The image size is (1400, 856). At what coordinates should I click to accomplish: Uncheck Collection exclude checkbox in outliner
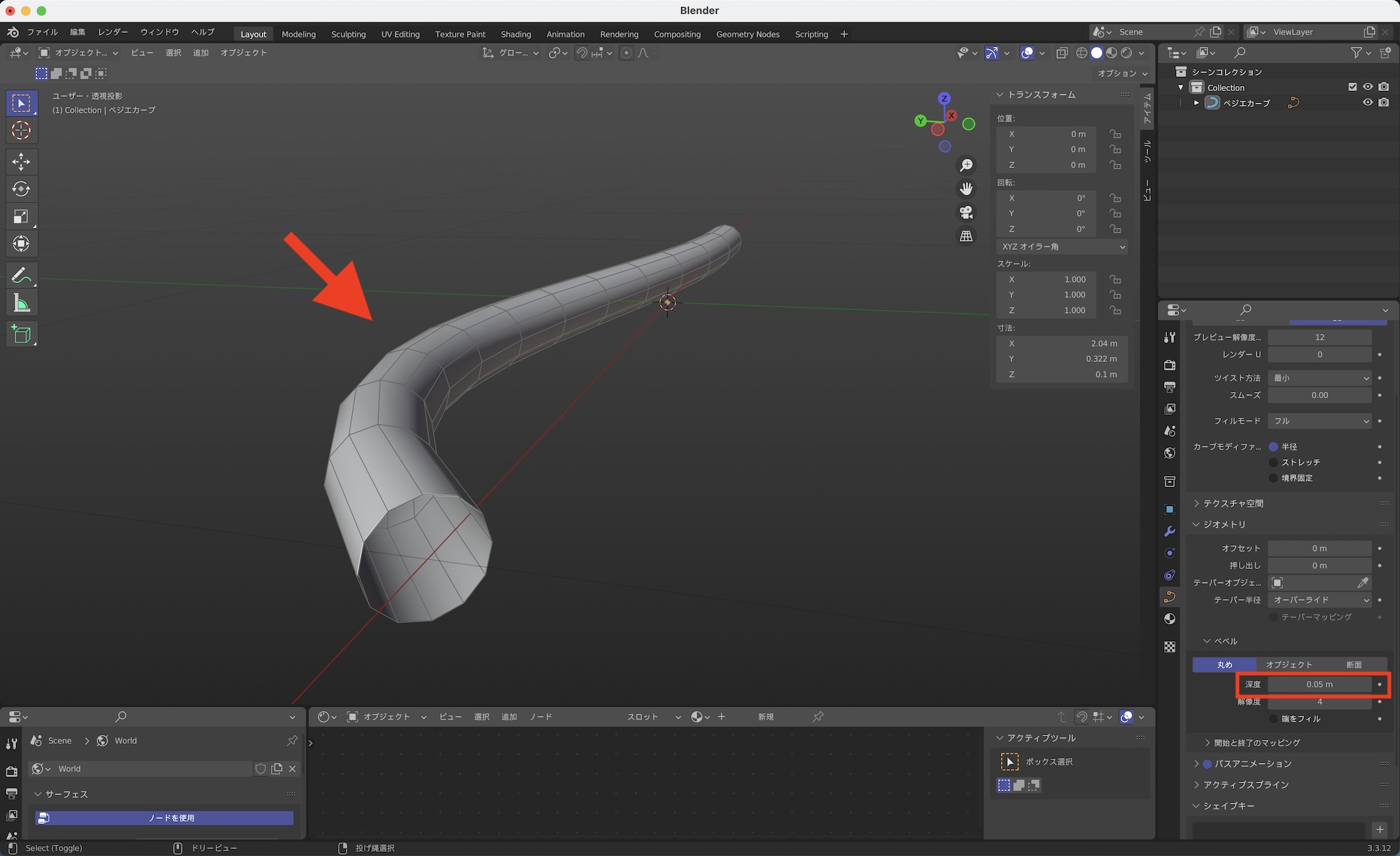click(x=1352, y=87)
